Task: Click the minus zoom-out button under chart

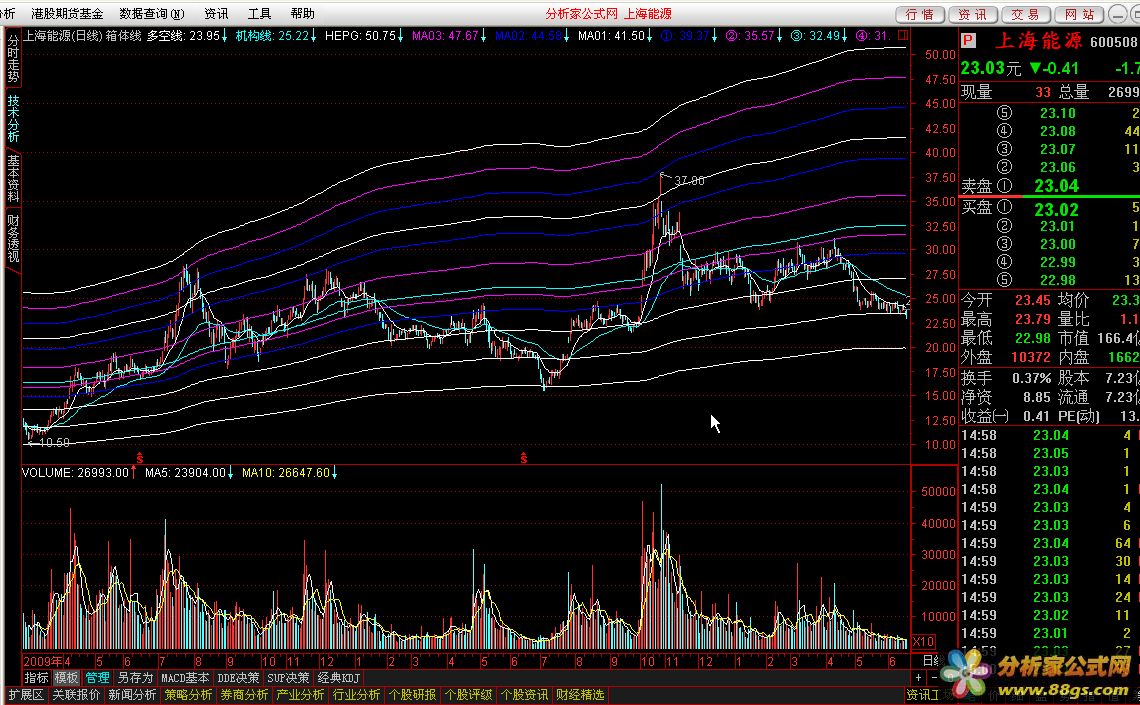Action: (x=934, y=678)
